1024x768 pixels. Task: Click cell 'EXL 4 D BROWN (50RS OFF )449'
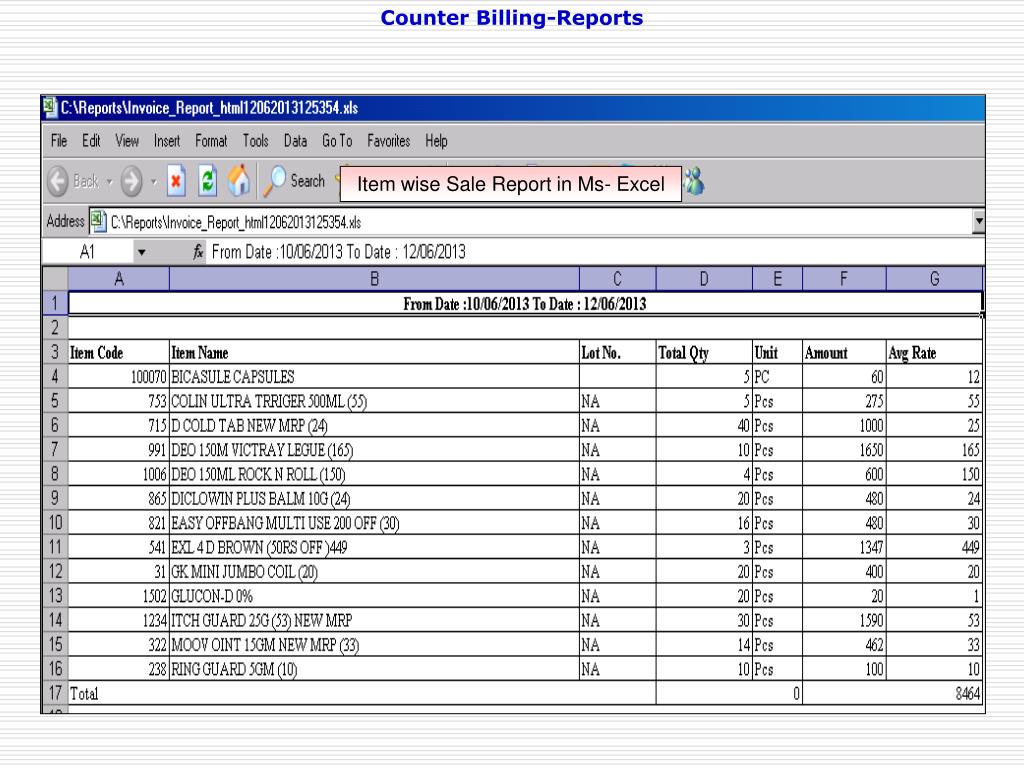point(374,547)
